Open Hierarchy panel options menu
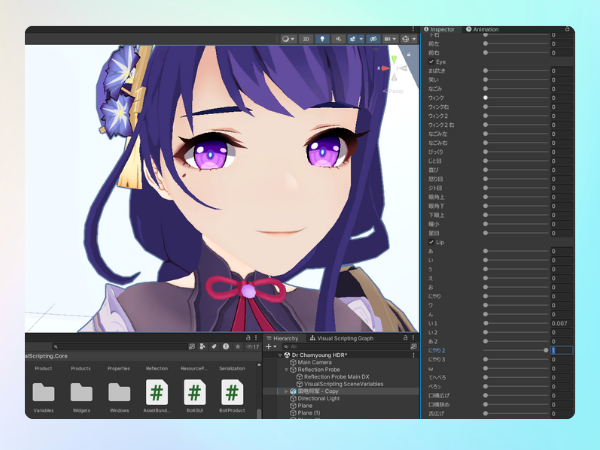The width and height of the screenshot is (600, 450). coord(413,338)
